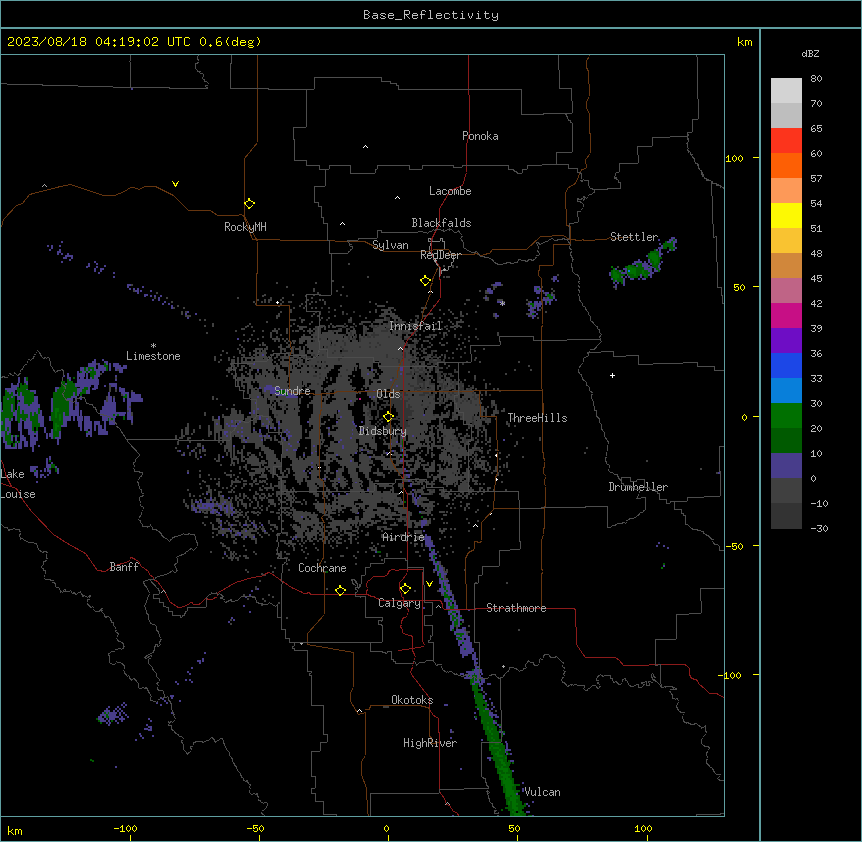Click the Limestone label
This screenshot has height=842, width=862.
(x=153, y=356)
